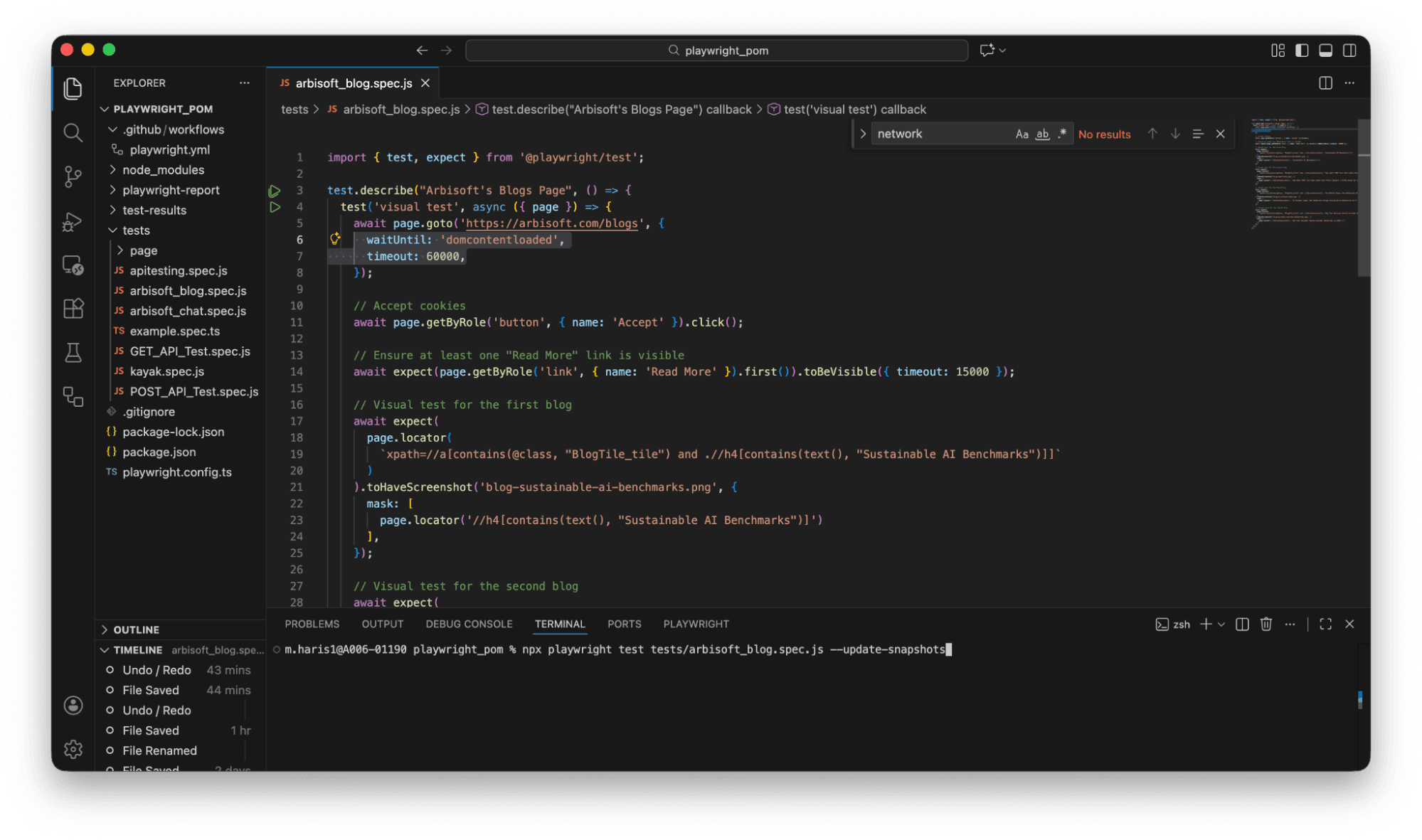Image resolution: width=1422 pixels, height=840 pixels.
Task: Split the editor to the right
Action: [1325, 83]
